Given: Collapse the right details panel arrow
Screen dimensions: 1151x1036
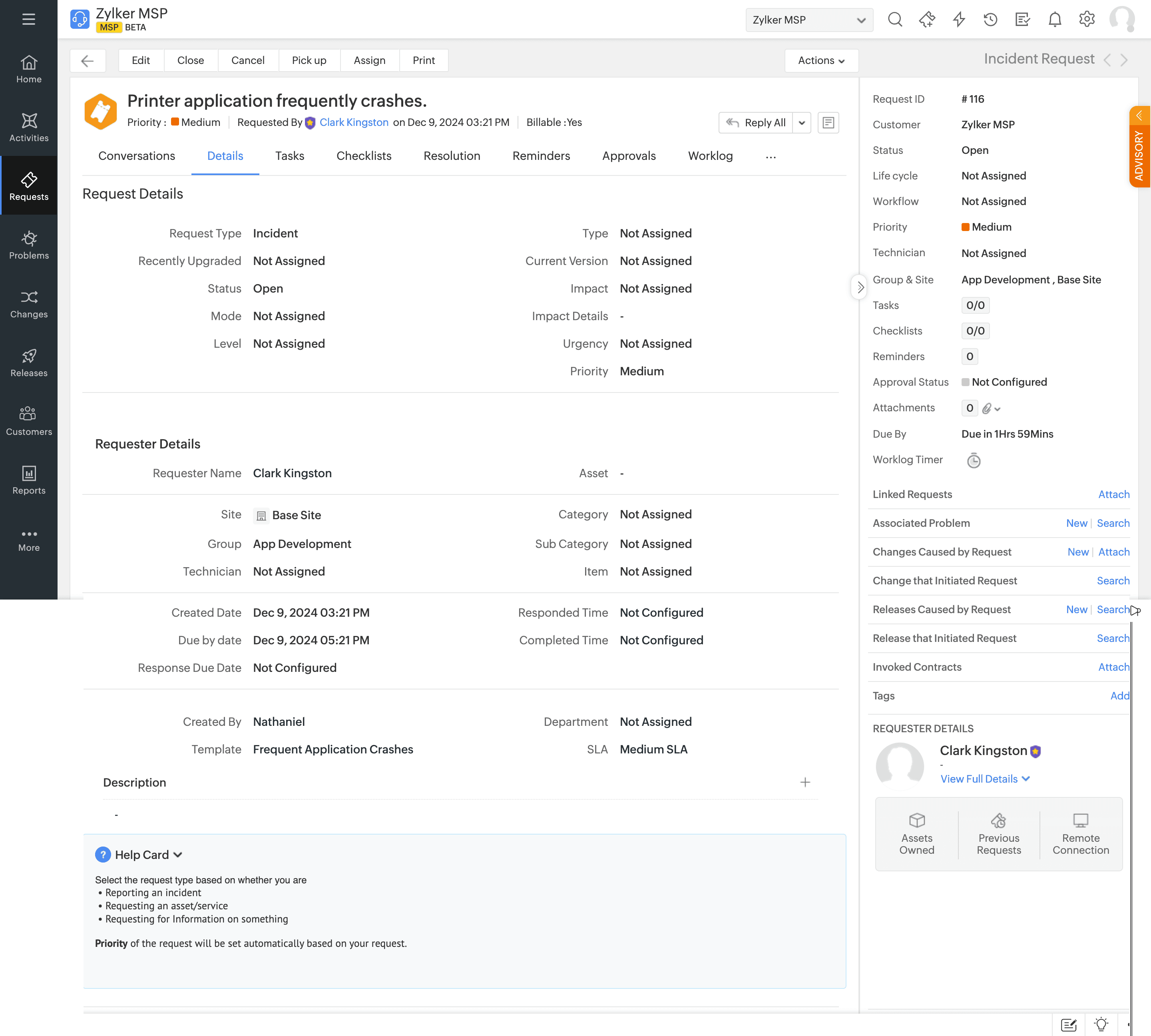Looking at the screenshot, I should coord(860,287).
